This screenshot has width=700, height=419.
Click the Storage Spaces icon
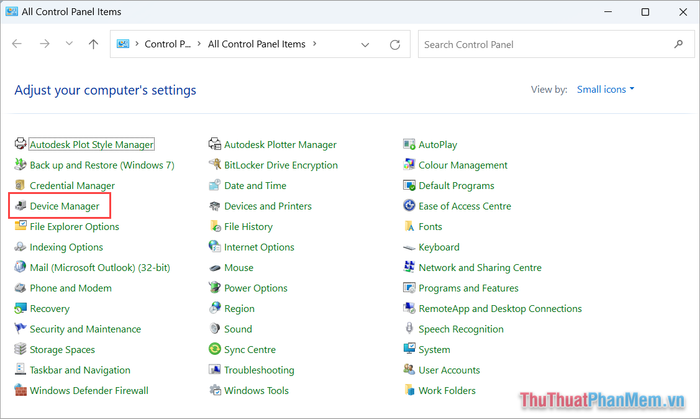pyautogui.click(x=21, y=349)
